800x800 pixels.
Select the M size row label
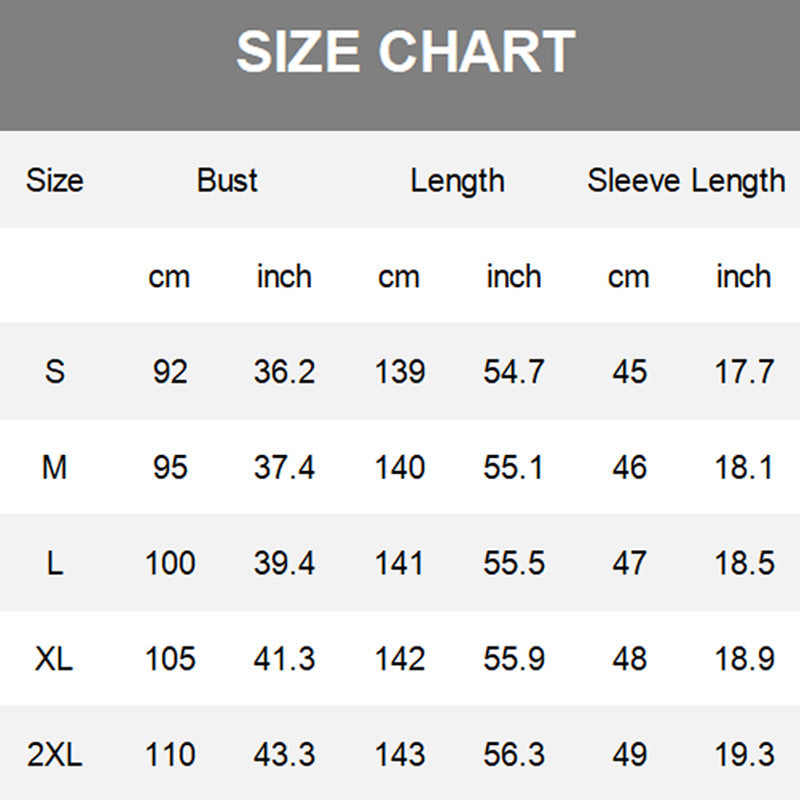tap(55, 467)
